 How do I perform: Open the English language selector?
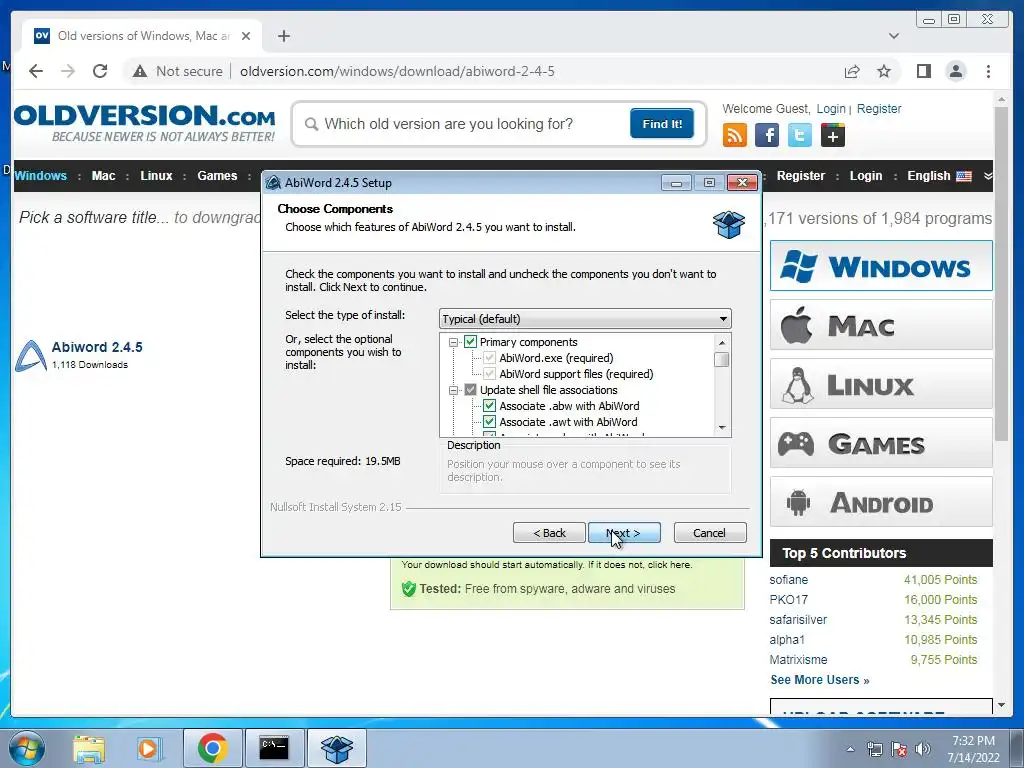[x=939, y=176]
